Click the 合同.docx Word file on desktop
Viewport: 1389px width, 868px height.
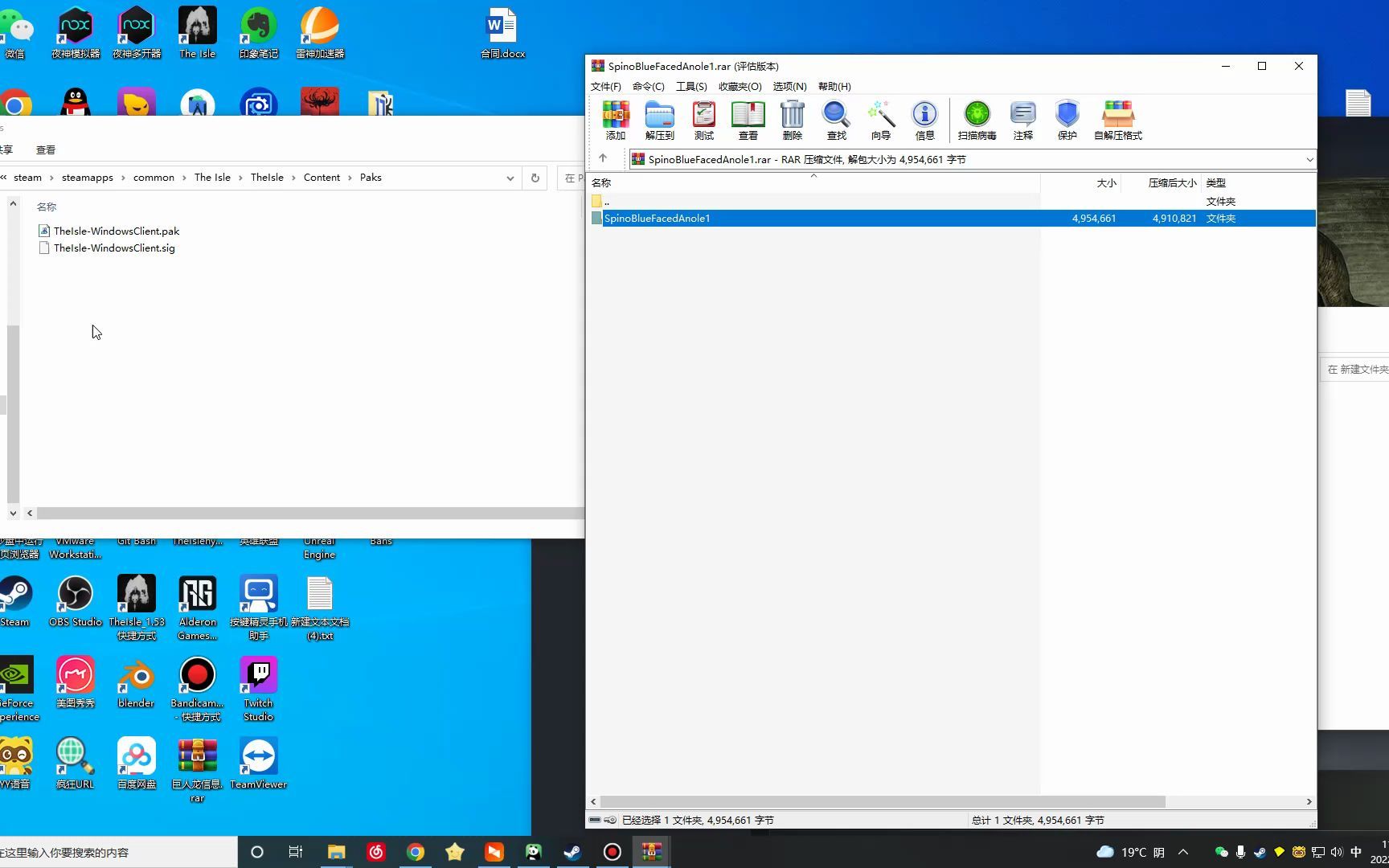[x=502, y=34]
